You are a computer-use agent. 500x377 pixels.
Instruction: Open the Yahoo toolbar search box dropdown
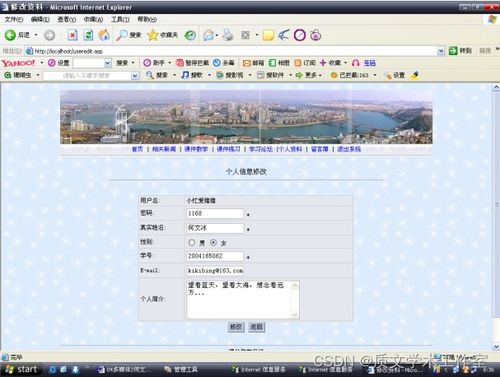108,63
